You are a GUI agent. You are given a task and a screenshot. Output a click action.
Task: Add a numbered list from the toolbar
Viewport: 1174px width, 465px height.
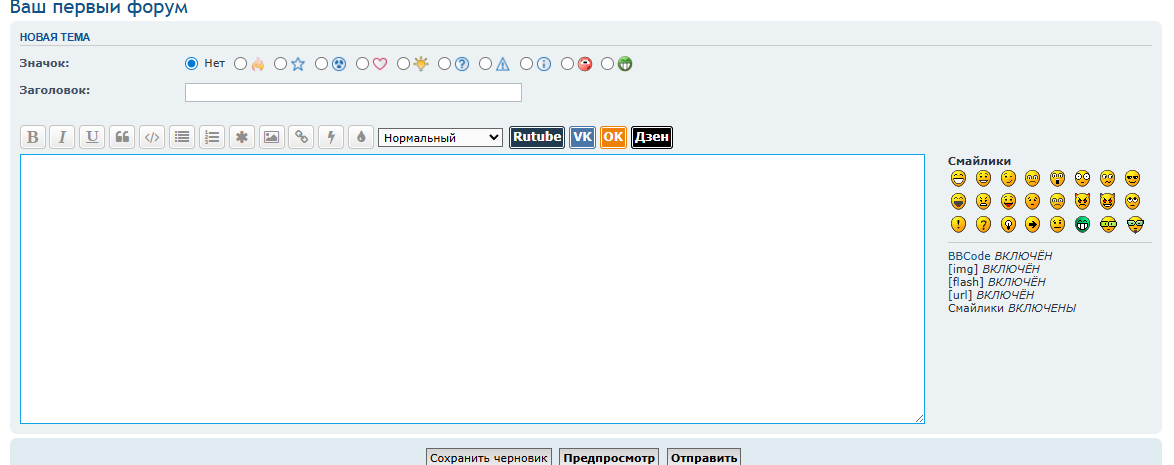212,137
